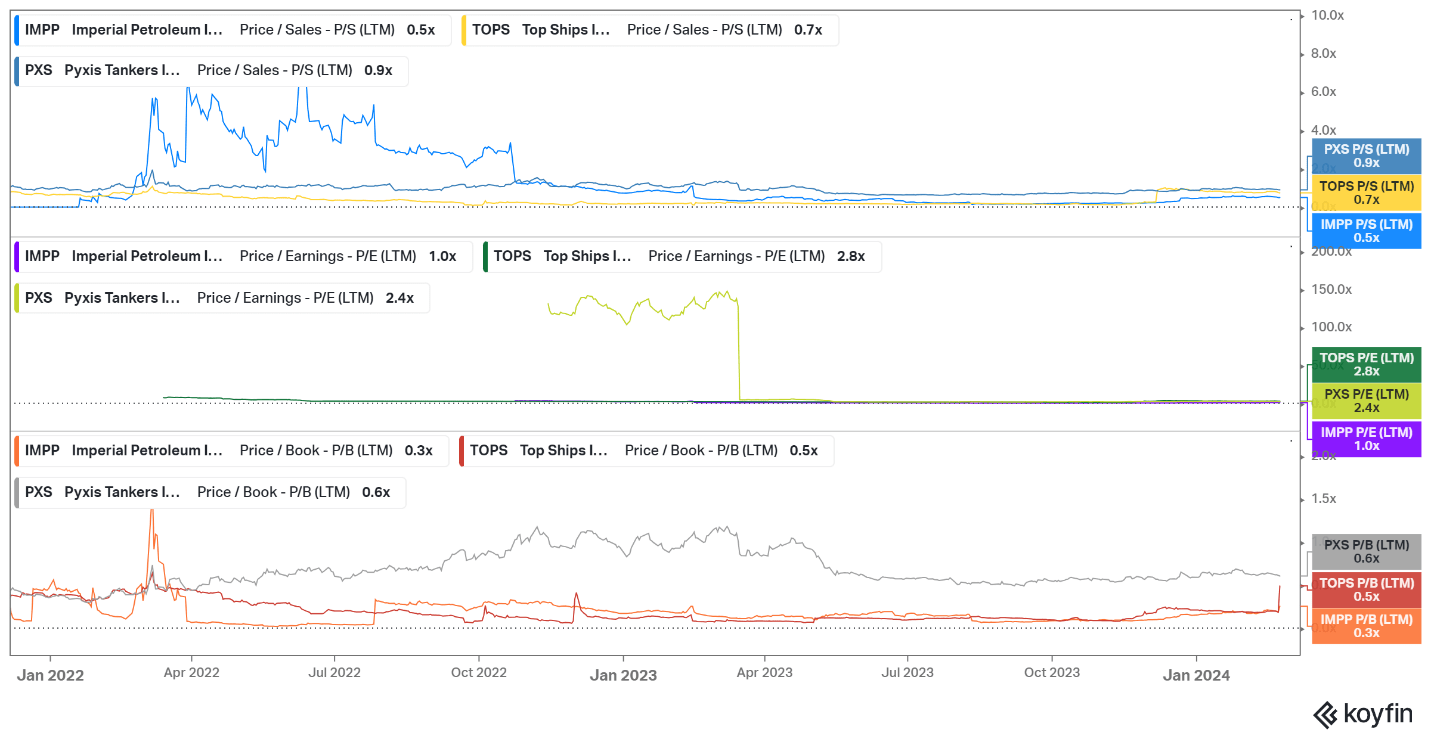The width and height of the screenshot is (1431, 739).
Task: Click the Koyfin logo icon
Action: [1325, 714]
